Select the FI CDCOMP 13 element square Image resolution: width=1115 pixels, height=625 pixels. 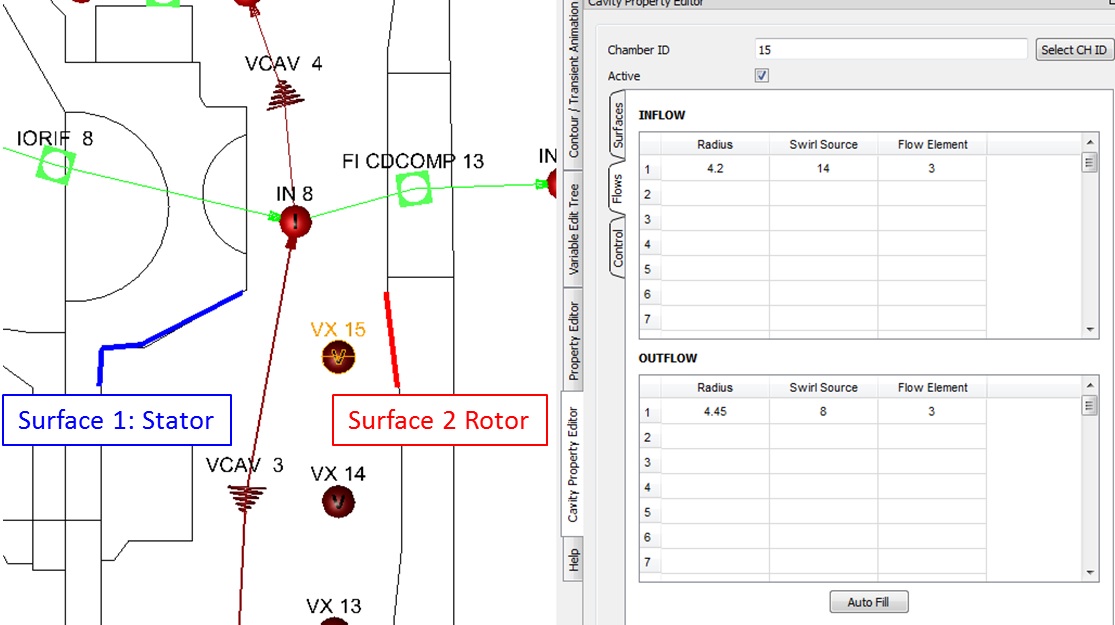coord(413,189)
